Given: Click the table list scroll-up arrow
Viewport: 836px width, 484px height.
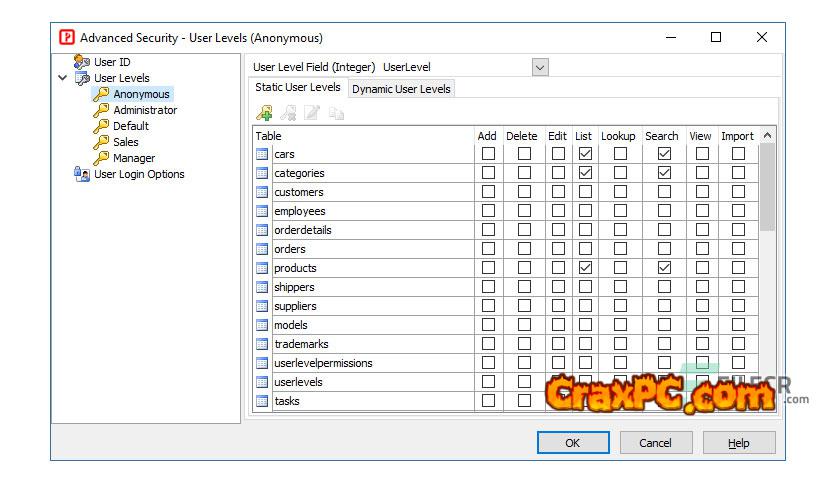Looking at the screenshot, I should click(x=767, y=136).
